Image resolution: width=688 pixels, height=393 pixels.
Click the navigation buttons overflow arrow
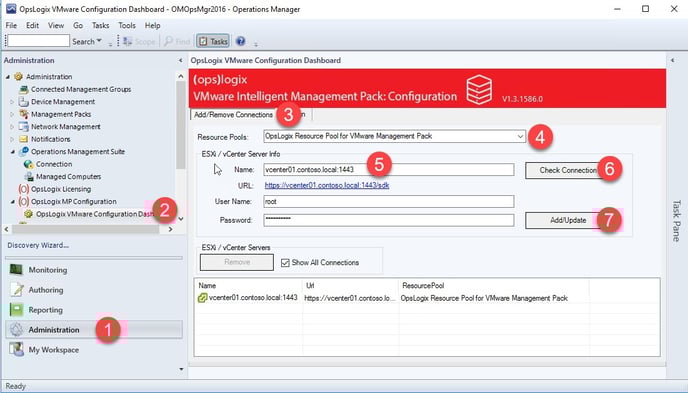(x=181, y=369)
